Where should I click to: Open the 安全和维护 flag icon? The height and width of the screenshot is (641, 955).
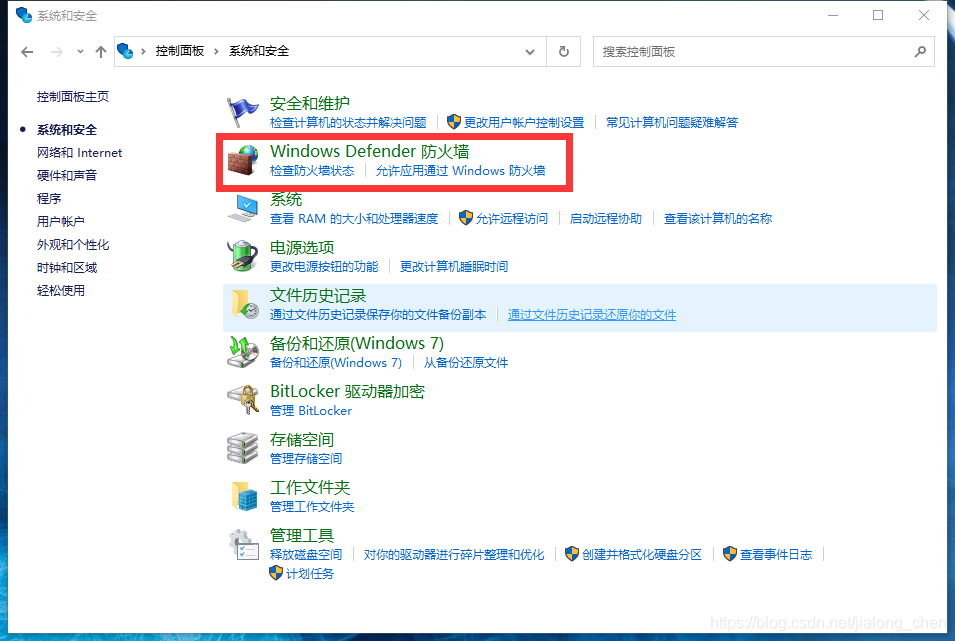tap(242, 112)
